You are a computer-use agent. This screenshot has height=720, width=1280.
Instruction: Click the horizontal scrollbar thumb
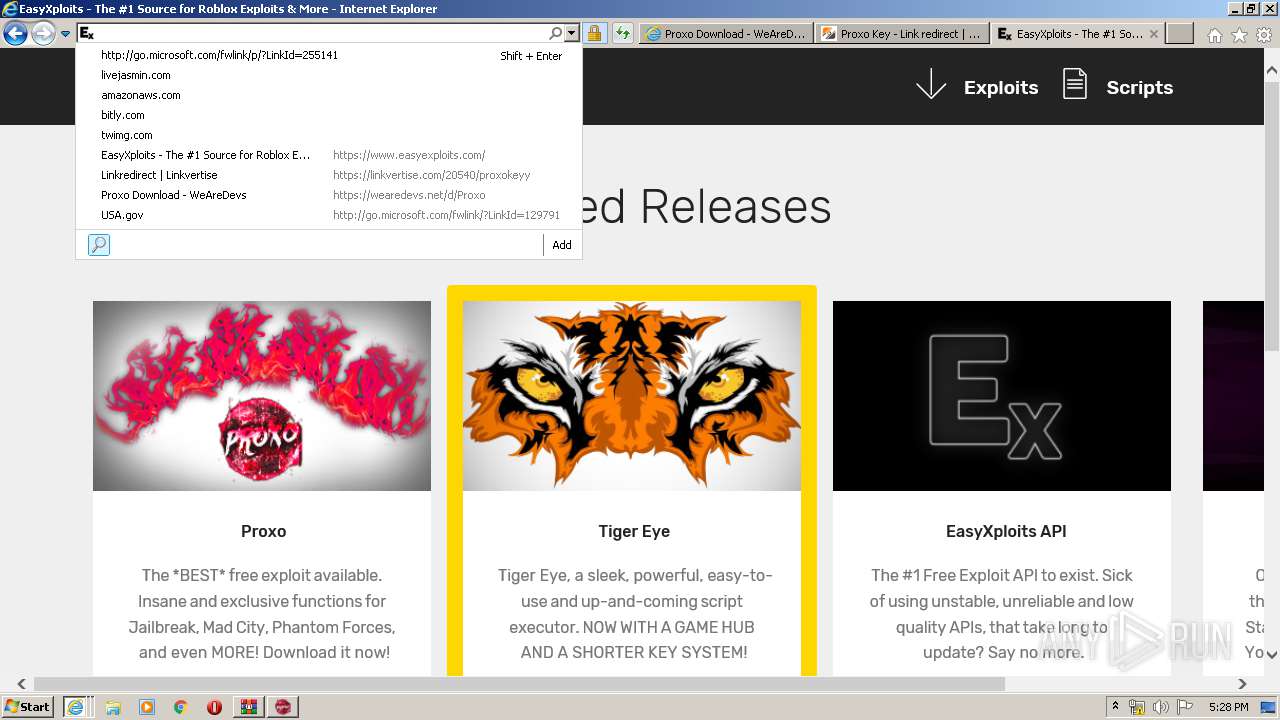point(519,684)
